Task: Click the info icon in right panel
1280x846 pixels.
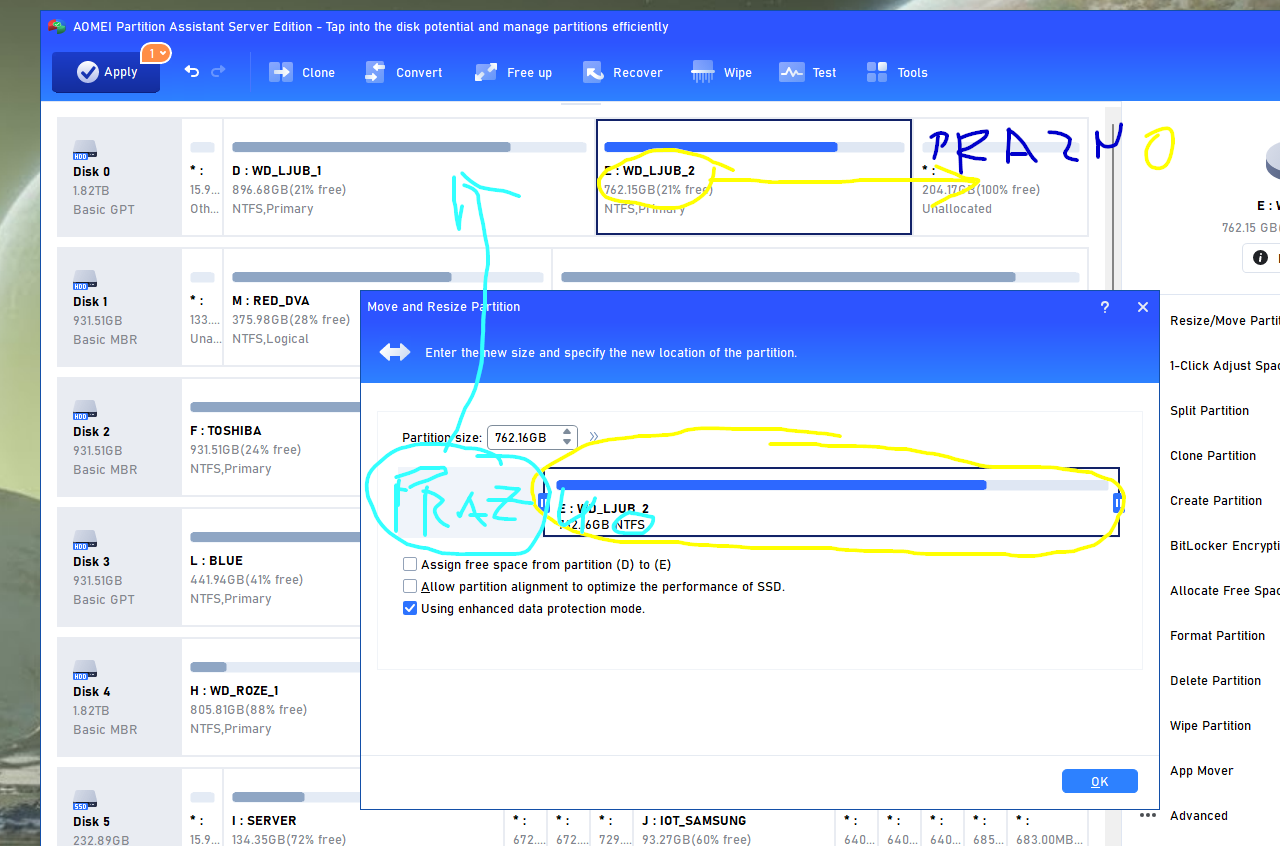Action: click(1262, 258)
